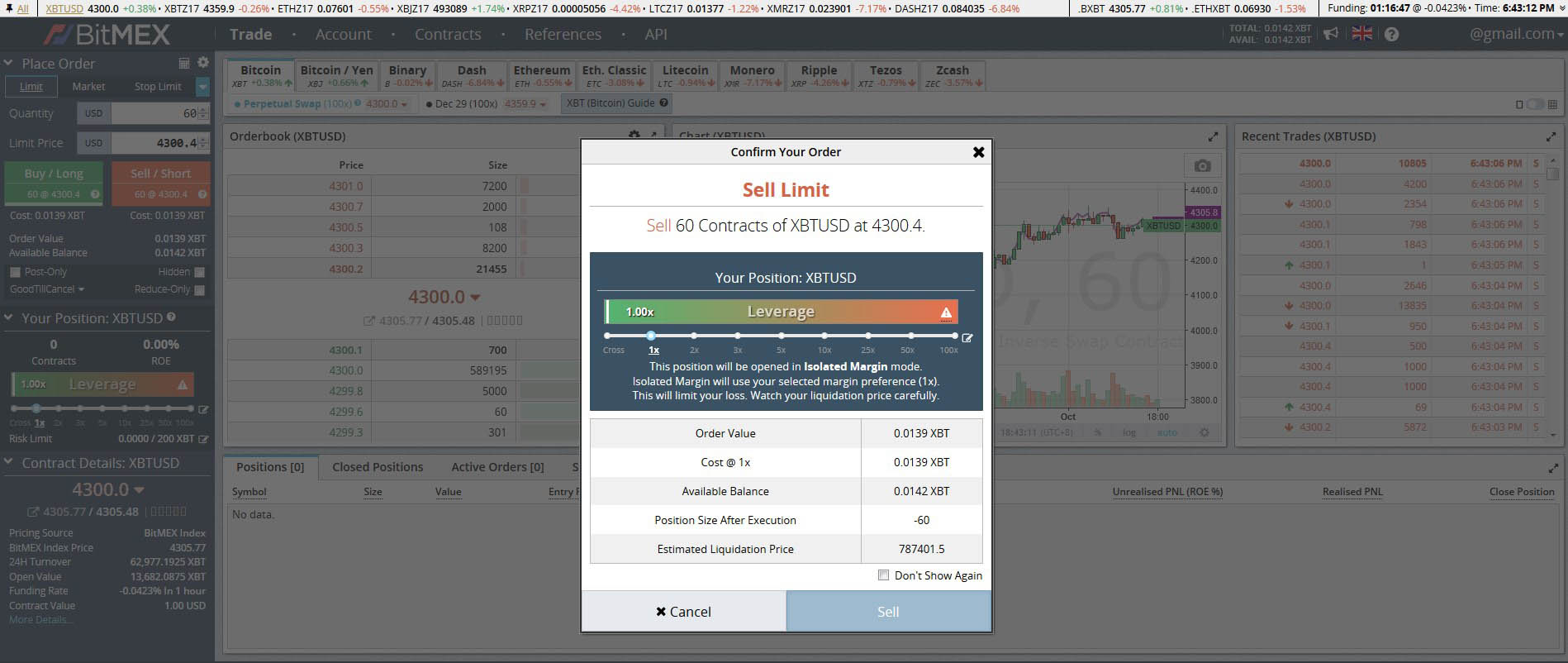The width and height of the screenshot is (1568, 663).
Task: Click help icon beside Your Position: XBTUSD
Action: [x=171, y=317]
